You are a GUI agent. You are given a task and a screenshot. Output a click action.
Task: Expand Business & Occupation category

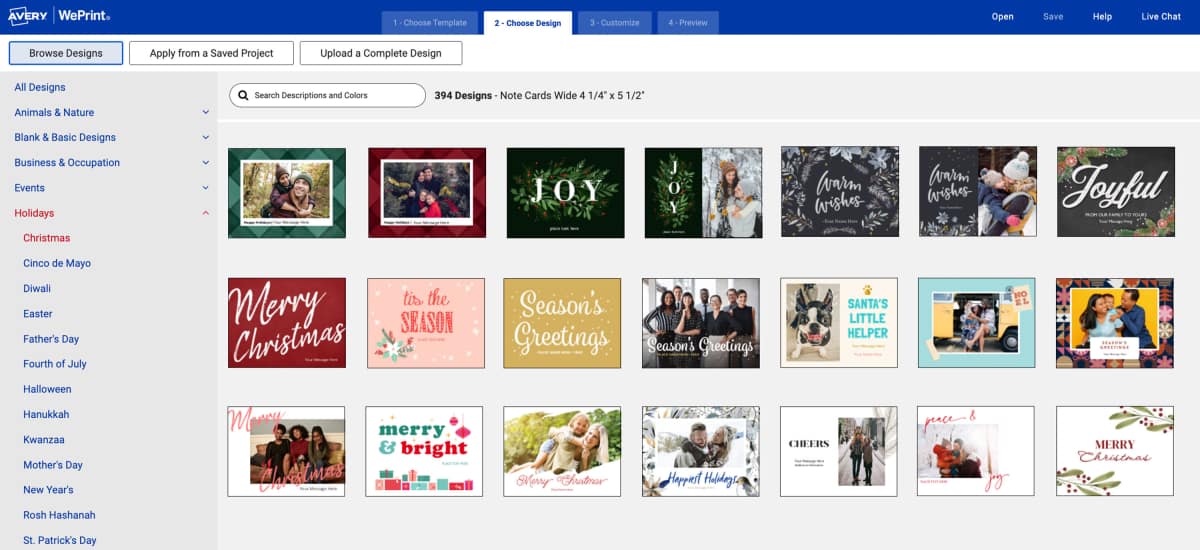click(x=205, y=163)
